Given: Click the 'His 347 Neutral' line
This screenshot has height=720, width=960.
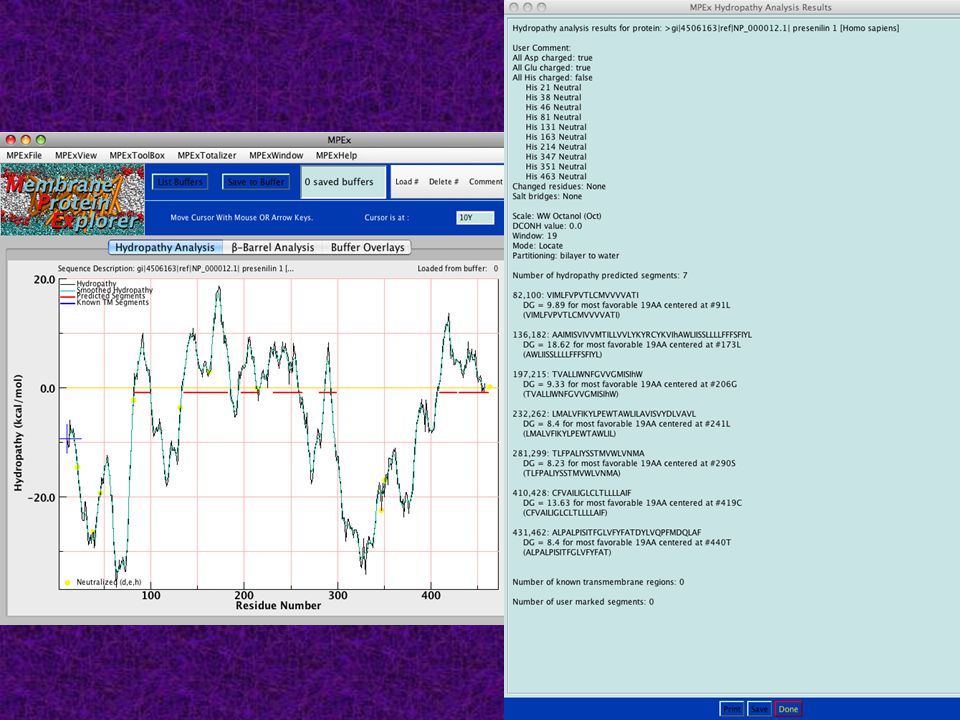Looking at the screenshot, I should pyautogui.click(x=556, y=156).
